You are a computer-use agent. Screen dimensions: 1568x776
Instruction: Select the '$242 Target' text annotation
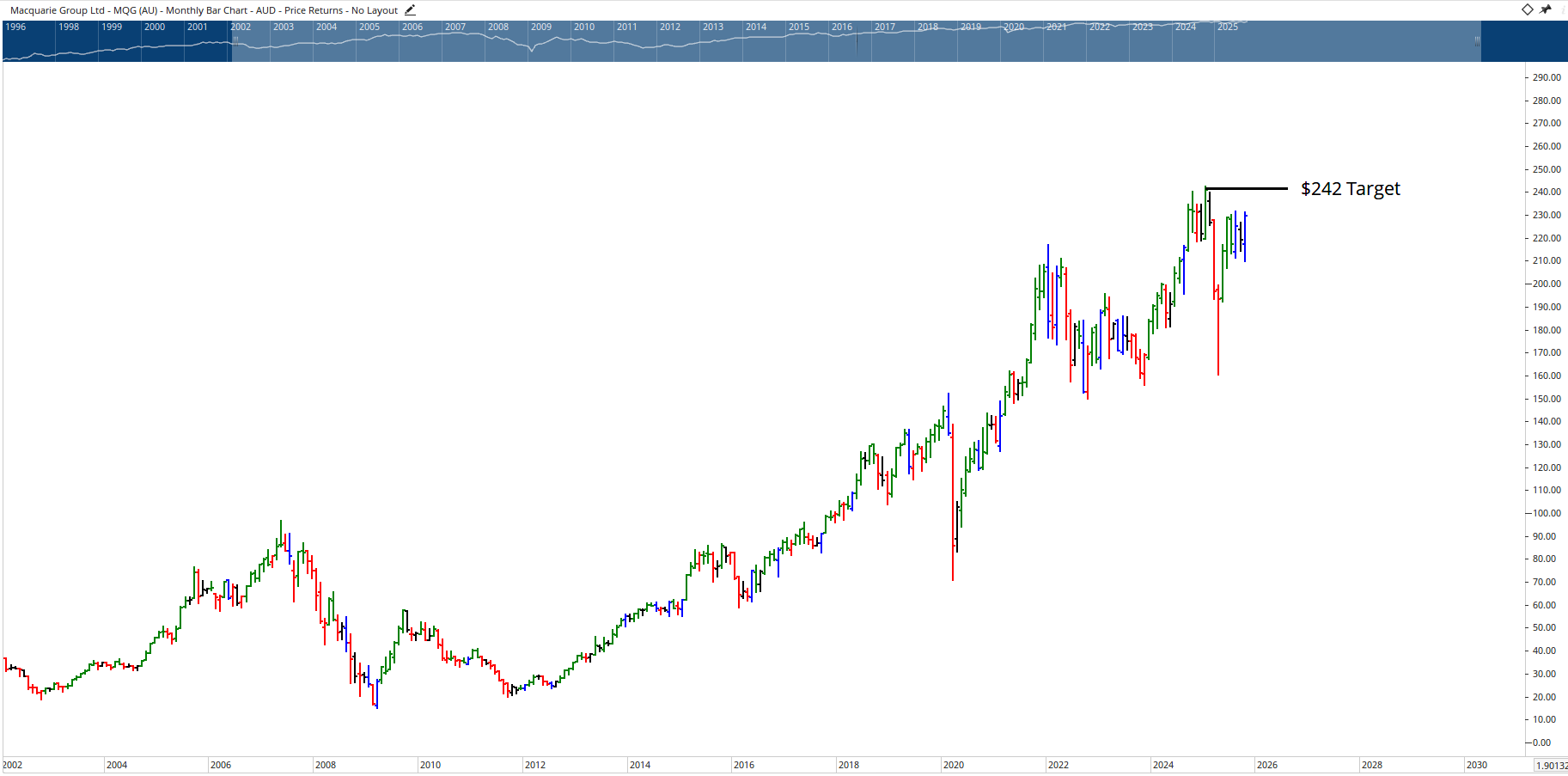coord(1350,189)
